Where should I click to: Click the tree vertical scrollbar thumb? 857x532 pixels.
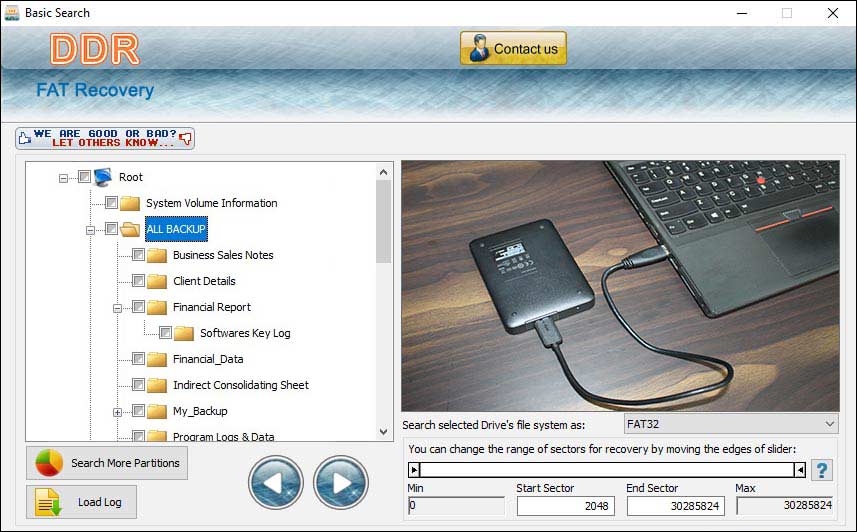(384, 221)
